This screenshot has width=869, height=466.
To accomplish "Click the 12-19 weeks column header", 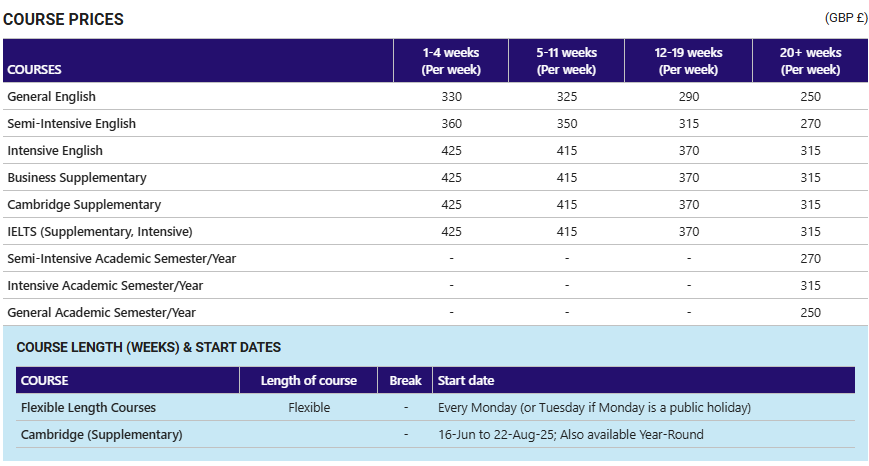I will point(688,61).
